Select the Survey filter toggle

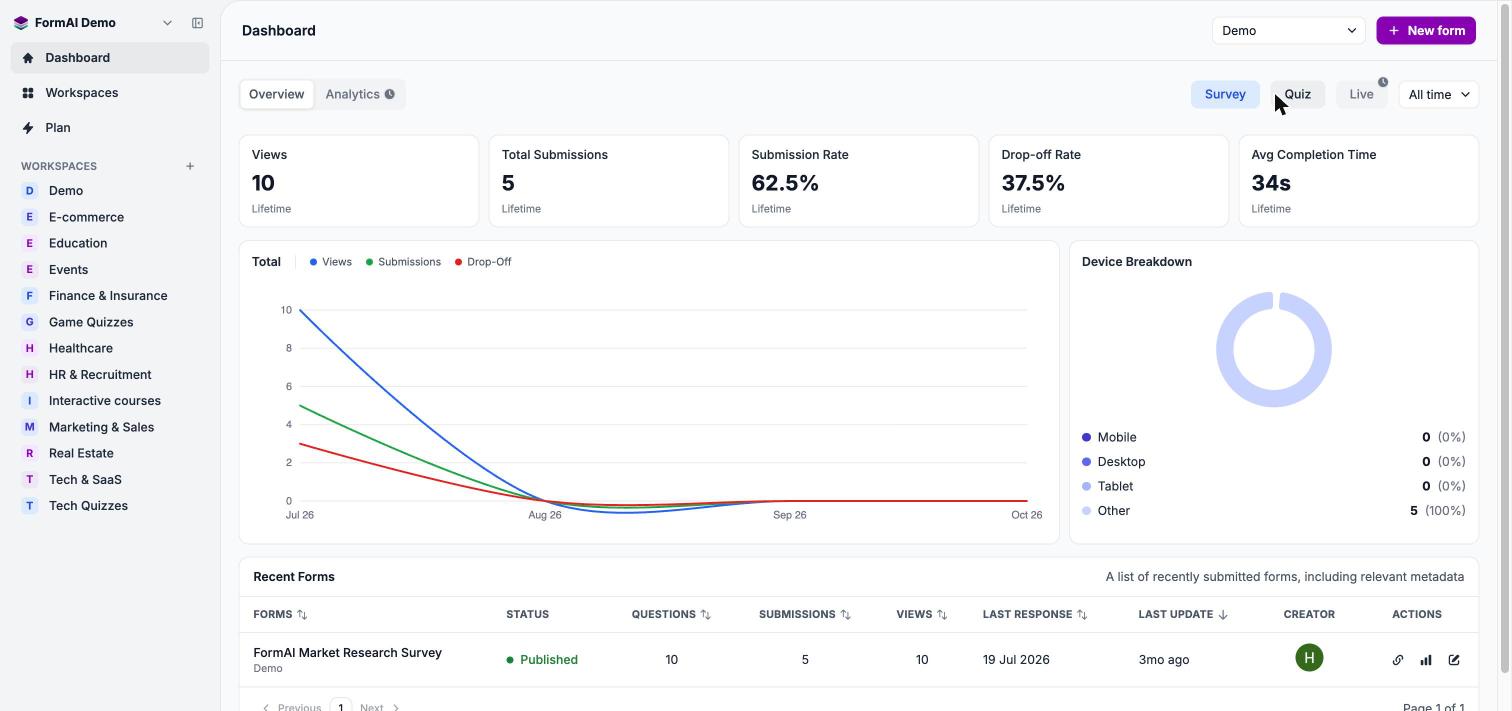coord(1225,94)
